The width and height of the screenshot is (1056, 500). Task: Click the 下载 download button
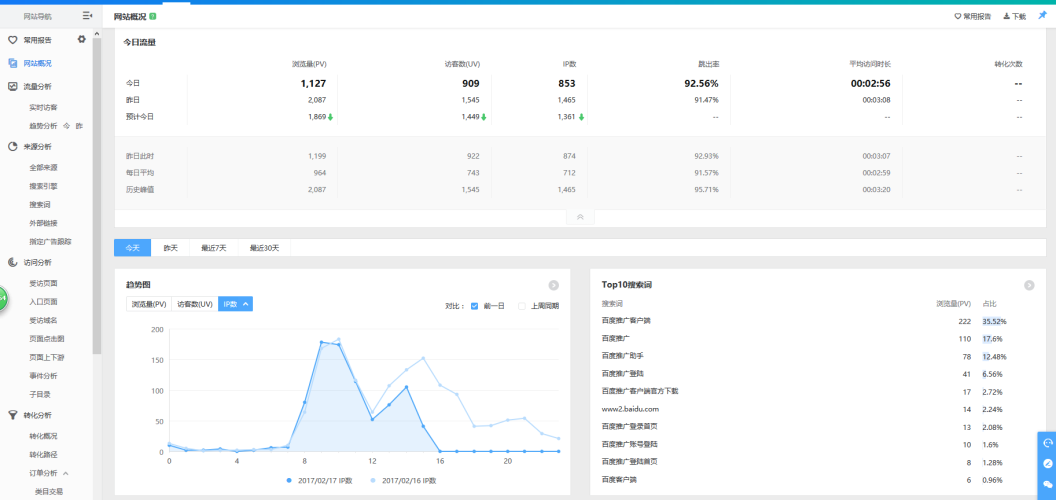pos(1015,16)
